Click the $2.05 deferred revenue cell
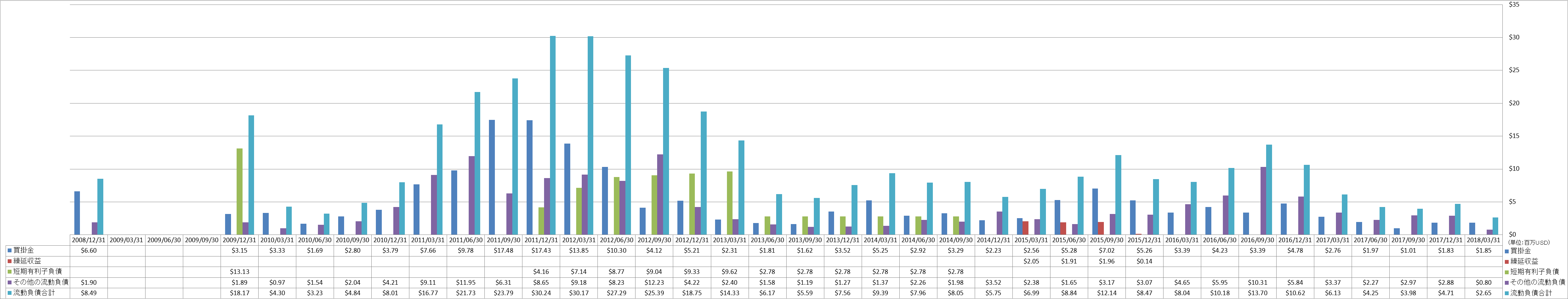1568x299 pixels. pos(1031,261)
